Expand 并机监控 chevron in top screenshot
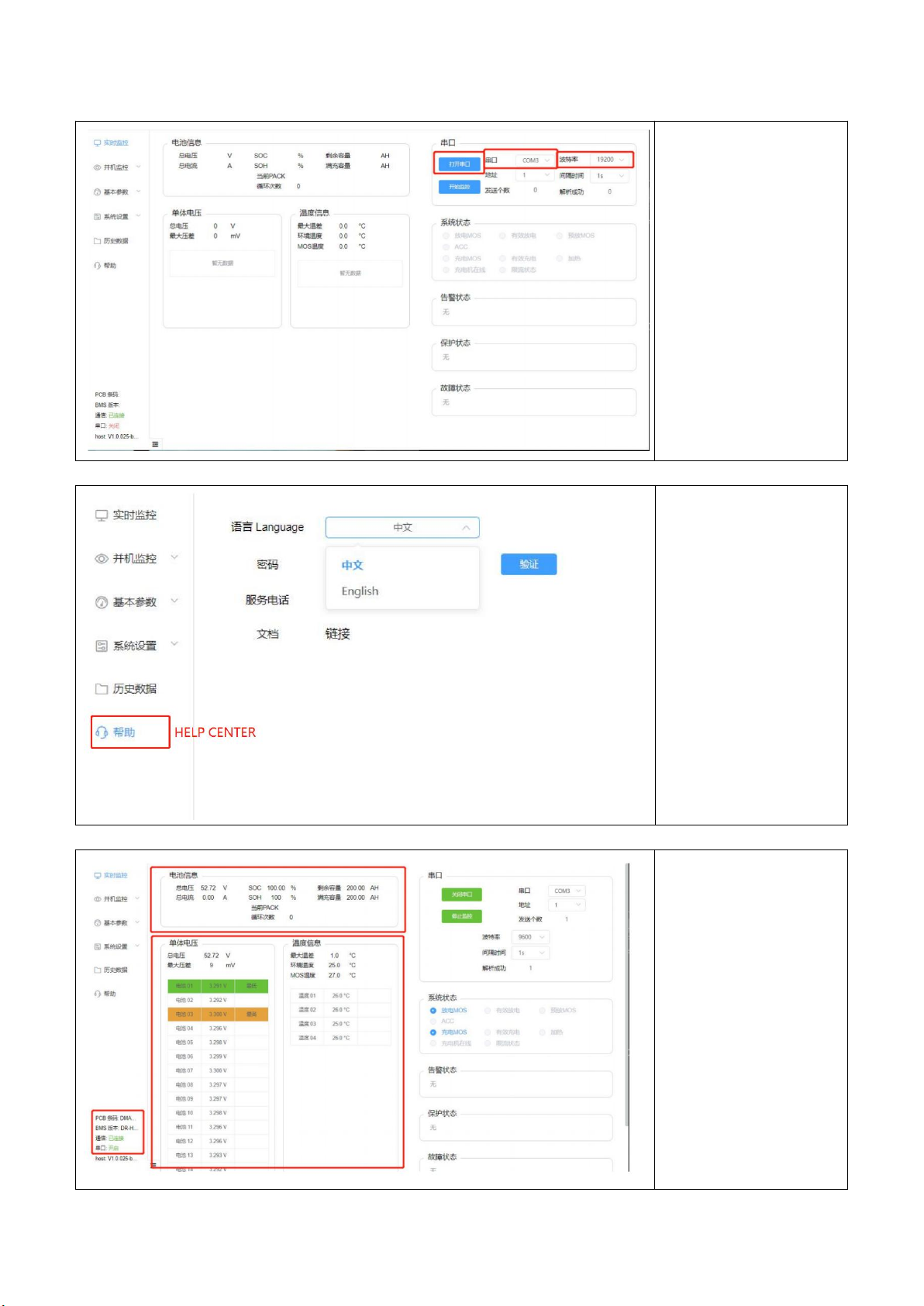924x1306 pixels. [x=139, y=167]
